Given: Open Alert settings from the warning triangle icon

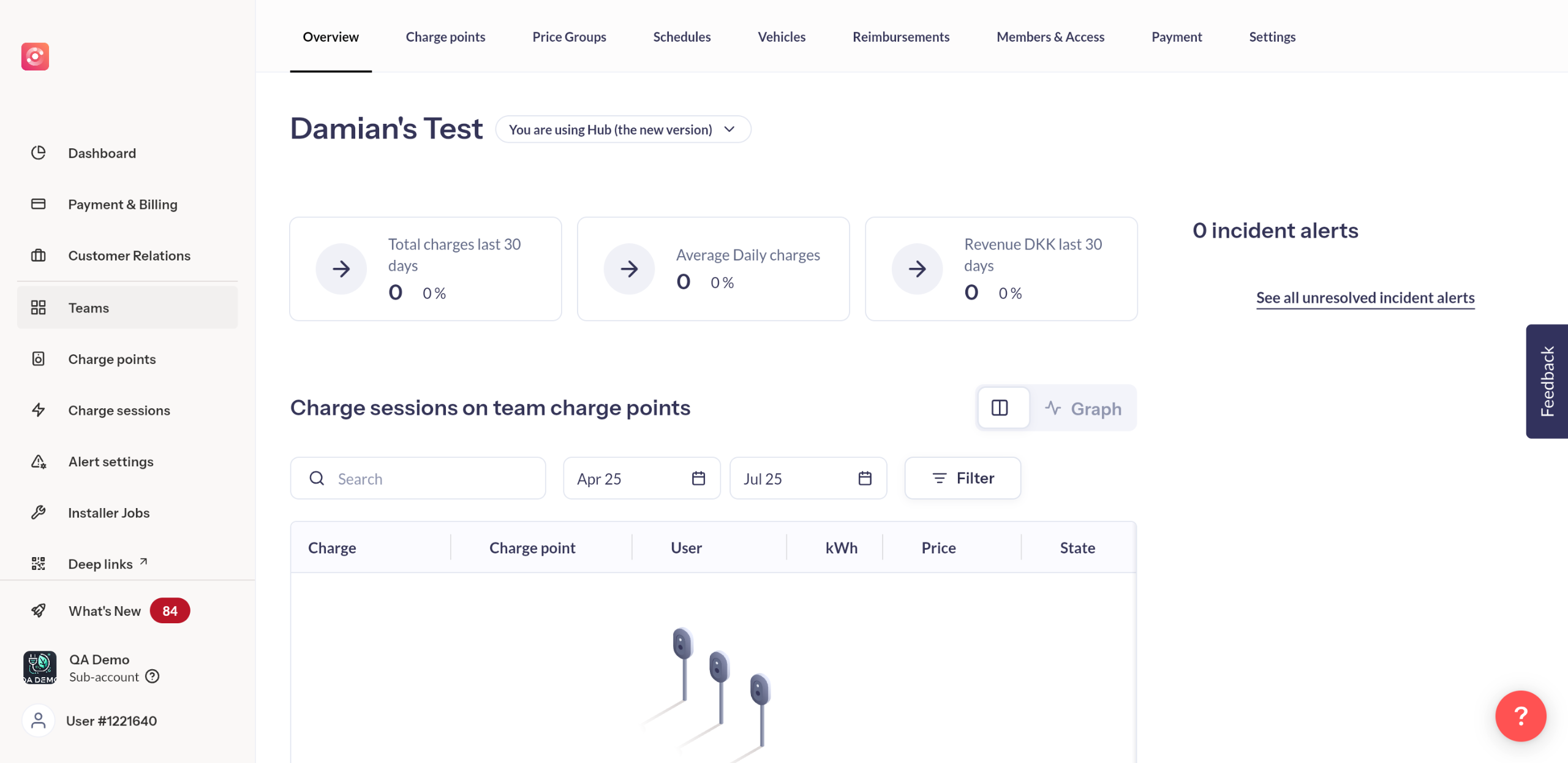Looking at the screenshot, I should (39, 461).
